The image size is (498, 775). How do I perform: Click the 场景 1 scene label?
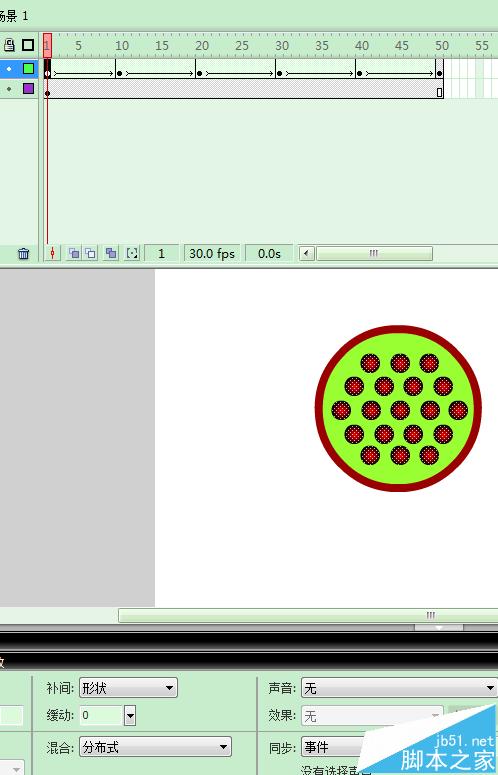click(x=14, y=16)
